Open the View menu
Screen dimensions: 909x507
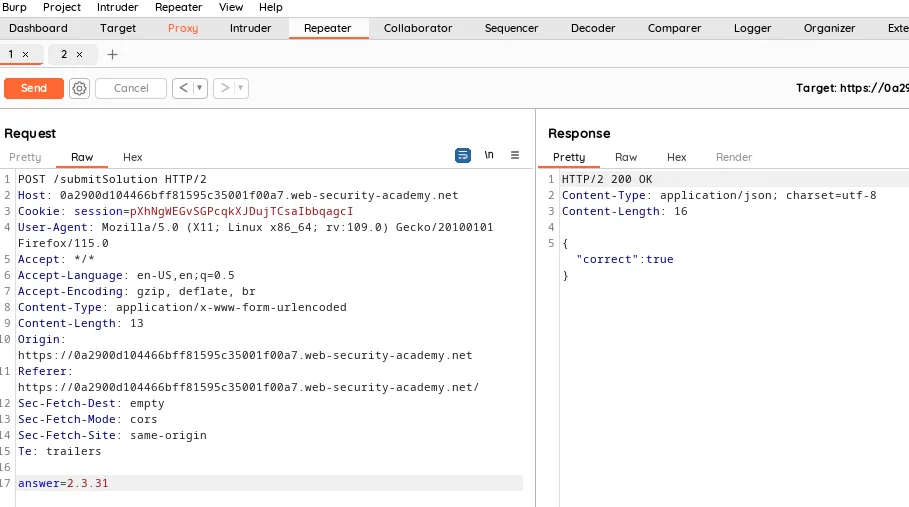[230, 8]
